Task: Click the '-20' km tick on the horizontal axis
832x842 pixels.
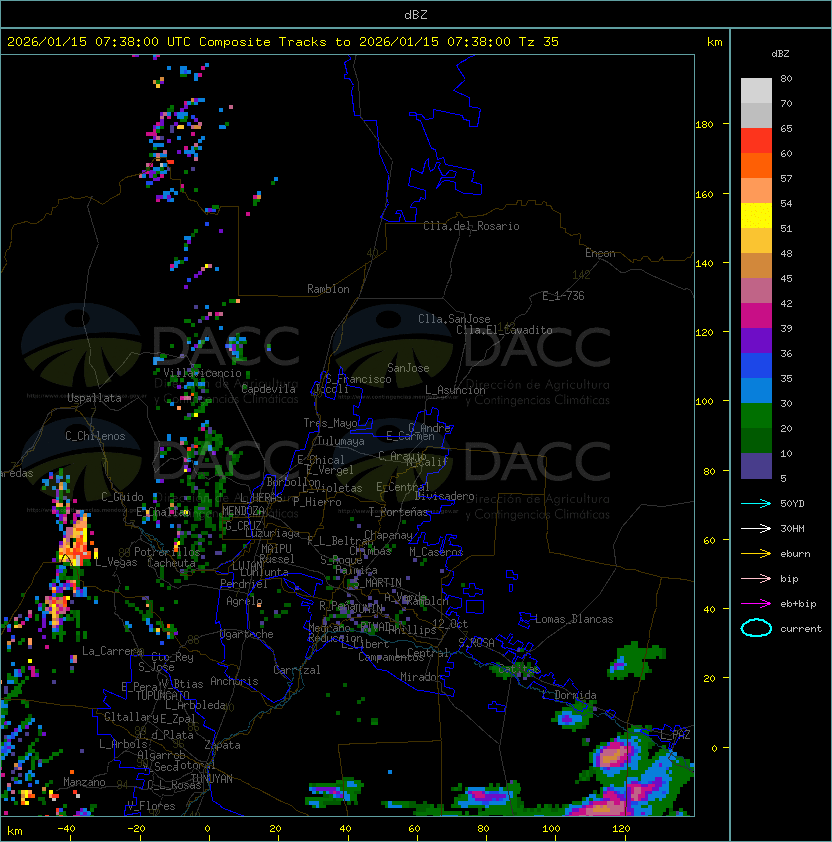Action: (x=136, y=829)
